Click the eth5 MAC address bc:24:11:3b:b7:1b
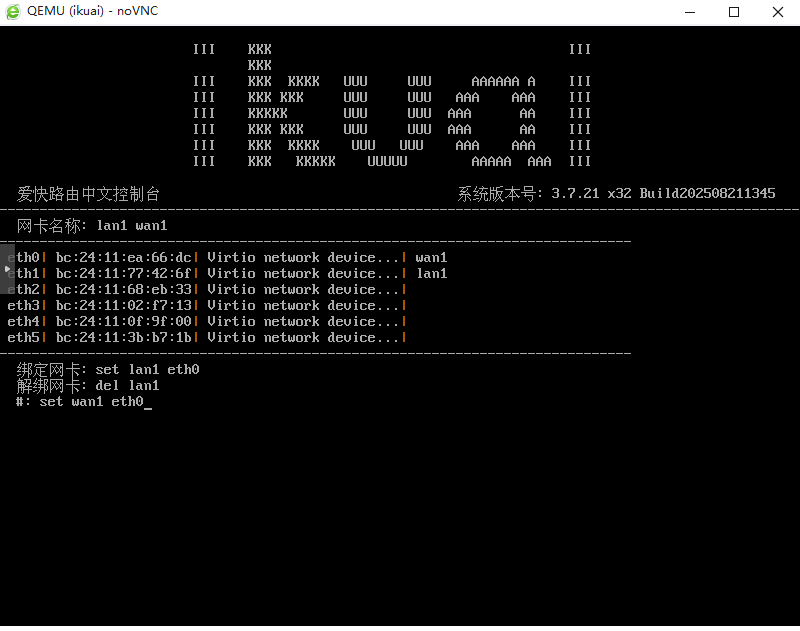 (x=123, y=338)
